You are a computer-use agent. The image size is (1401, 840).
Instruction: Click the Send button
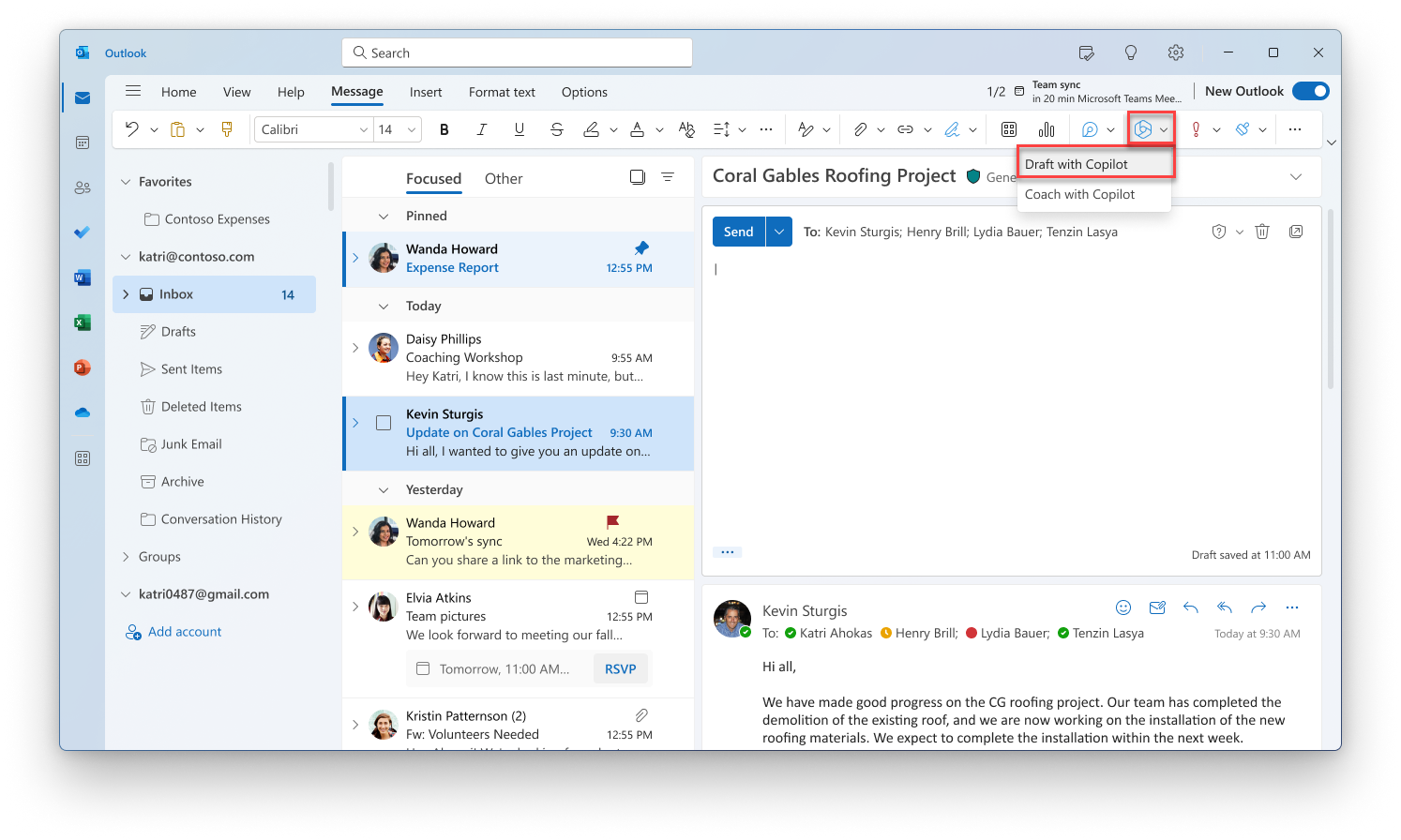[x=739, y=232]
